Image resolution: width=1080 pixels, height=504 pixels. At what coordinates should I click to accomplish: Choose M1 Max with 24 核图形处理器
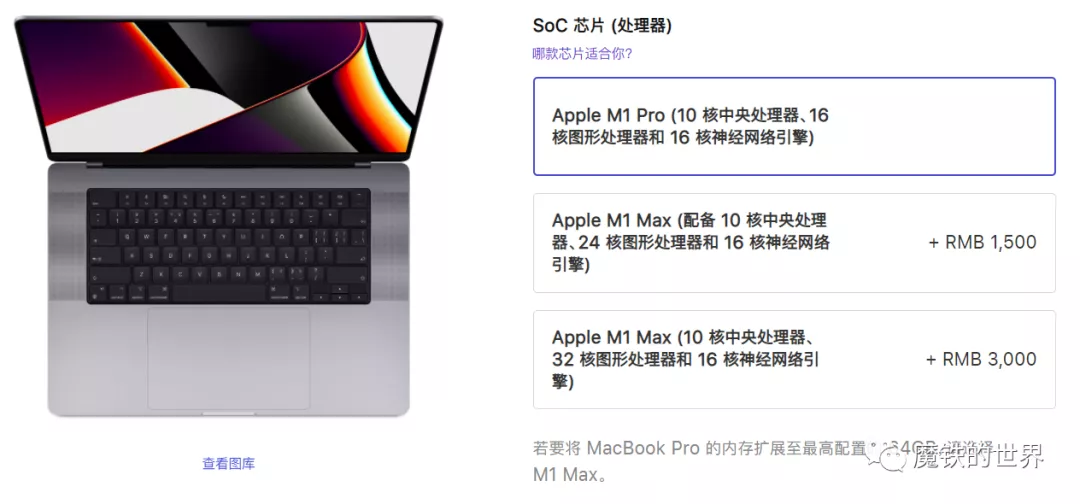(794, 242)
